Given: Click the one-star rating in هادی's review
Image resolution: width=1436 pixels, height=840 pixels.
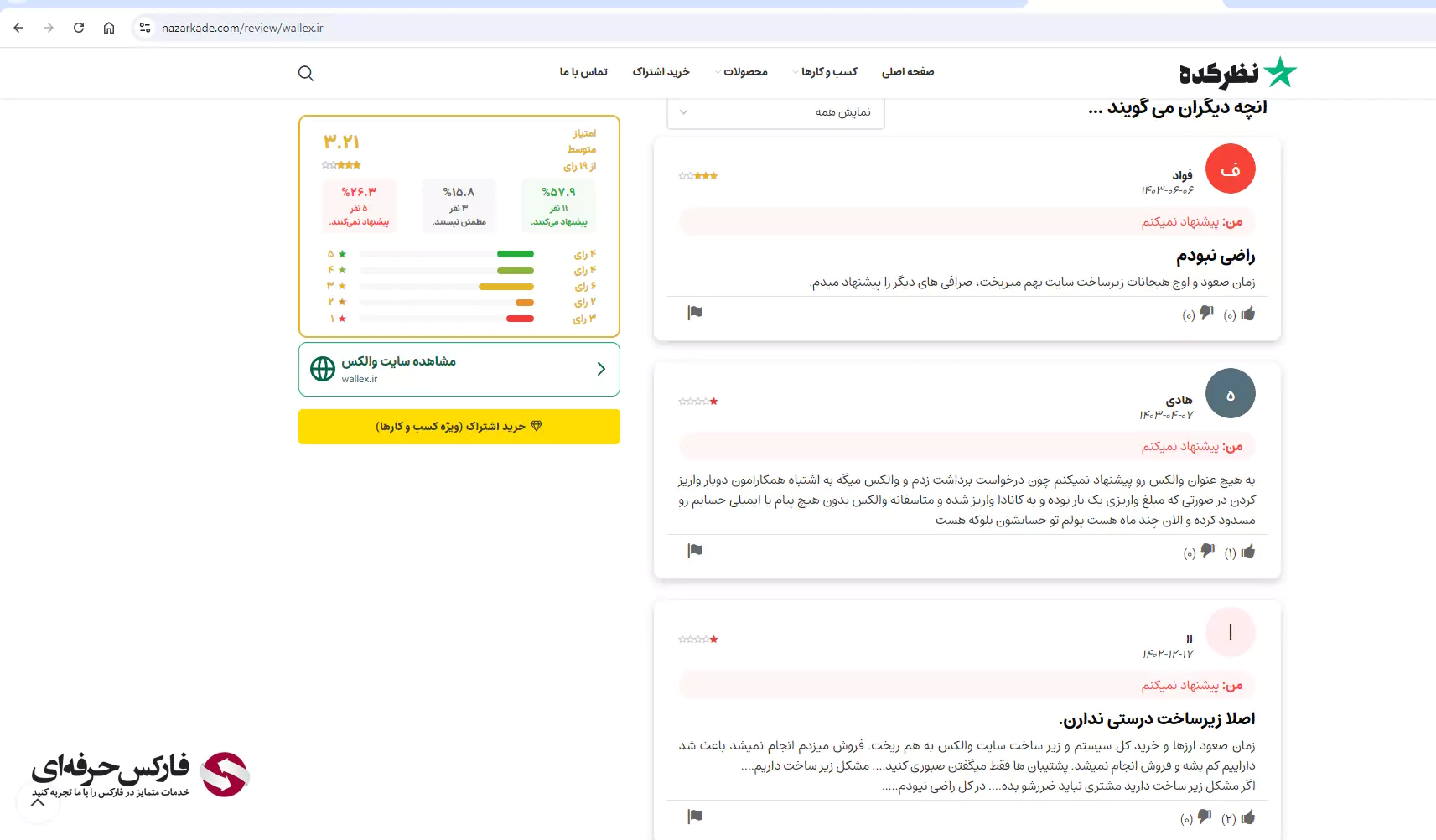Looking at the screenshot, I should tap(698, 402).
